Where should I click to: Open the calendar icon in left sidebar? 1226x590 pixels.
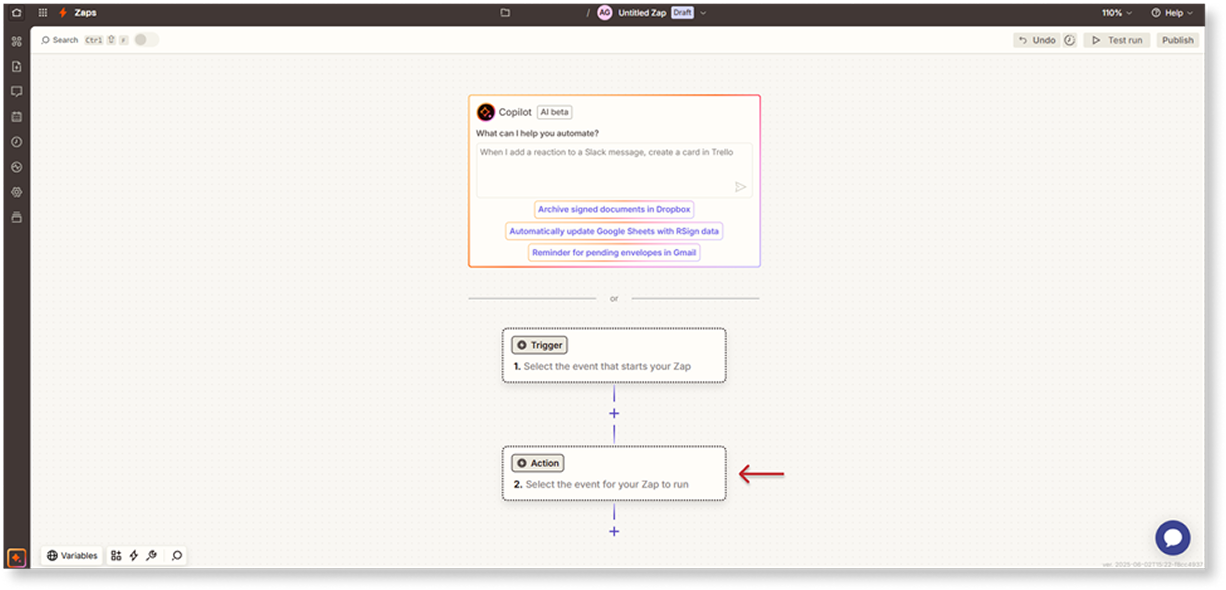[x=16, y=117]
